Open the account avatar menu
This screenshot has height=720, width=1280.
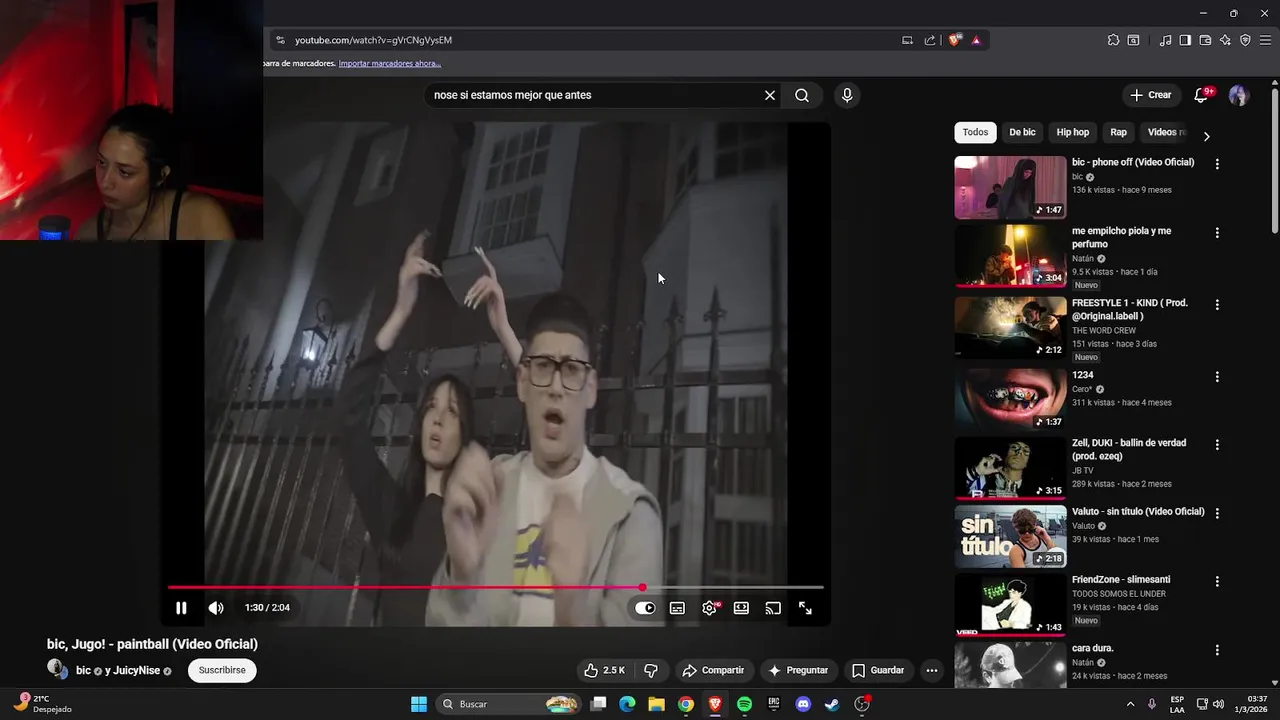(1238, 95)
